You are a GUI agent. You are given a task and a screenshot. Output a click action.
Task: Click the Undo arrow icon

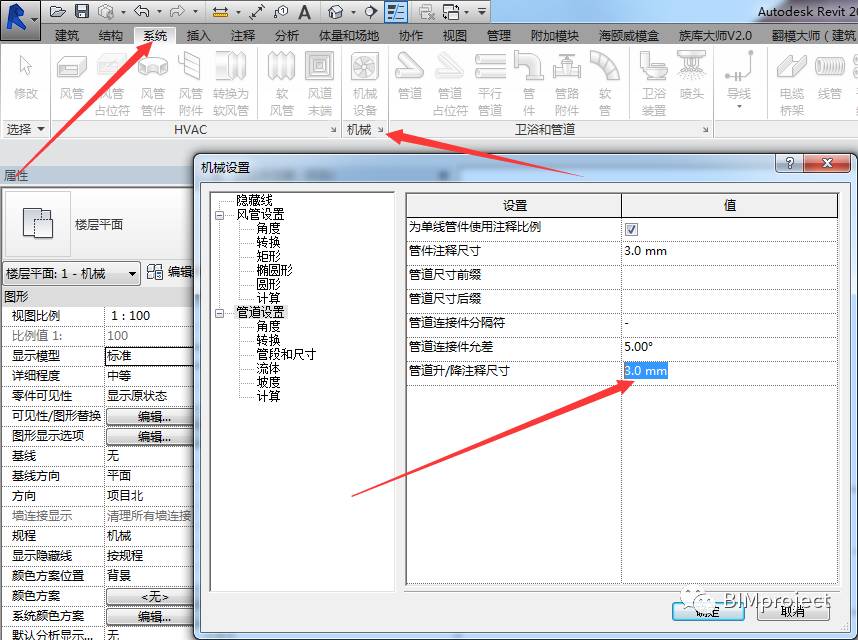point(142,11)
